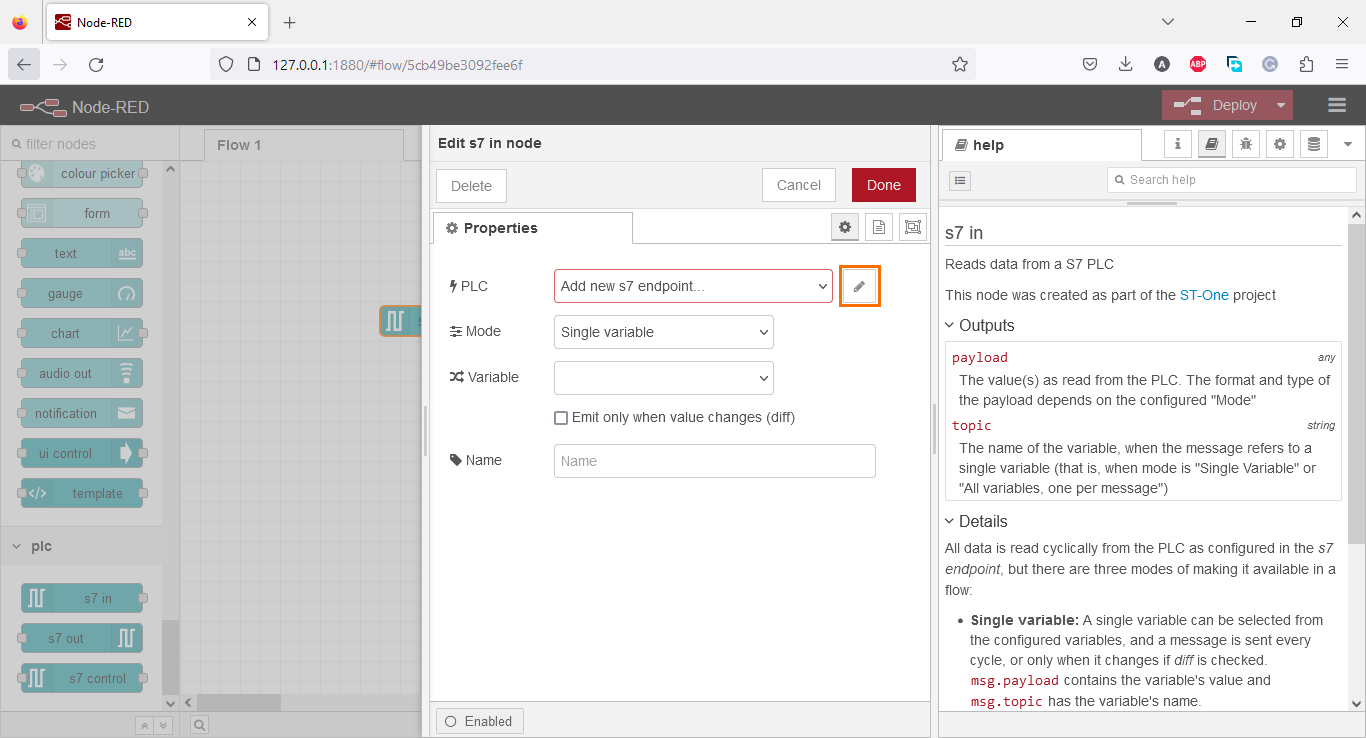Toggle the node Enabled state button
The image size is (1366, 738).
[480, 721]
